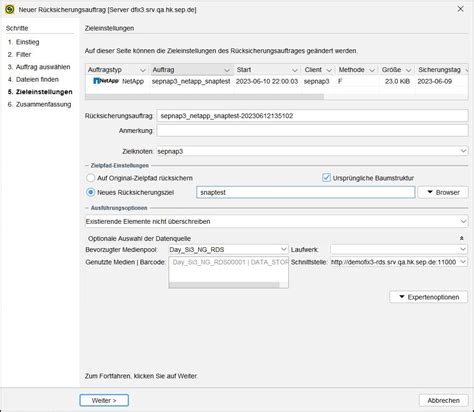Click the Methode value F in the table row

340,81
